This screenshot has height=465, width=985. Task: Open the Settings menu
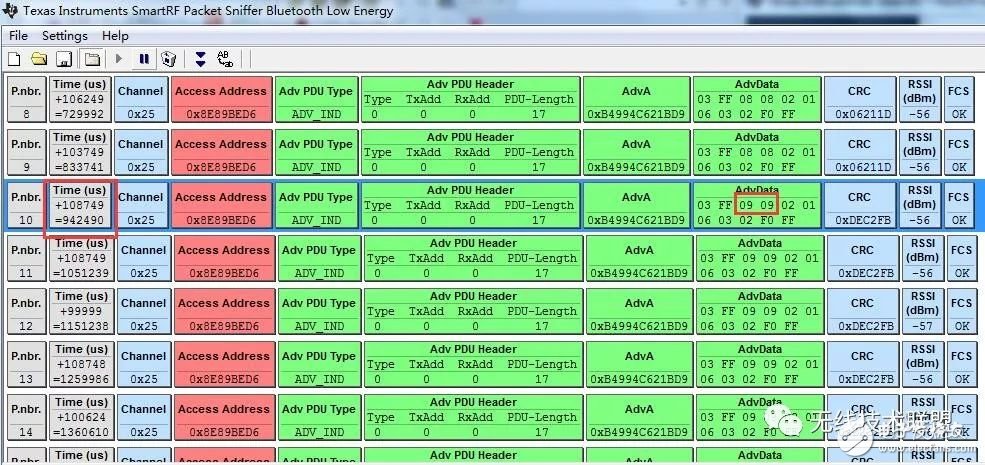(x=65, y=36)
